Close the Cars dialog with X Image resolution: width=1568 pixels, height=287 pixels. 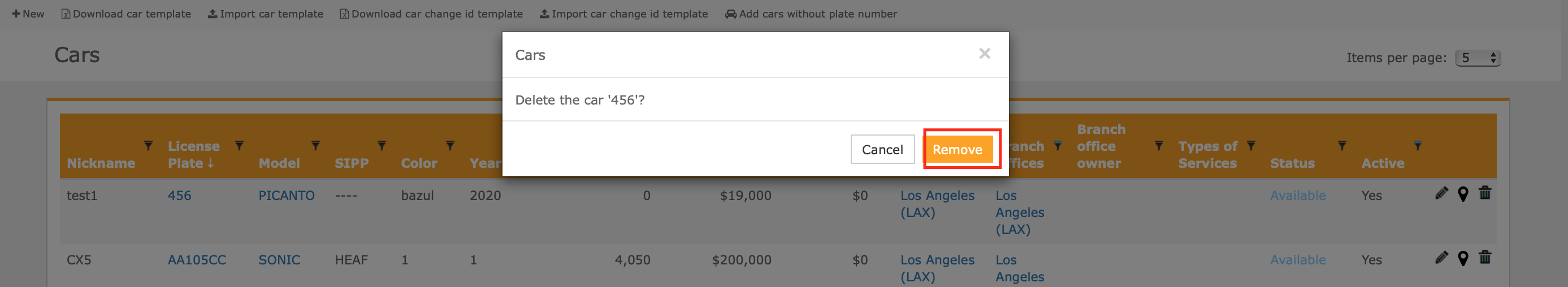[984, 54]
